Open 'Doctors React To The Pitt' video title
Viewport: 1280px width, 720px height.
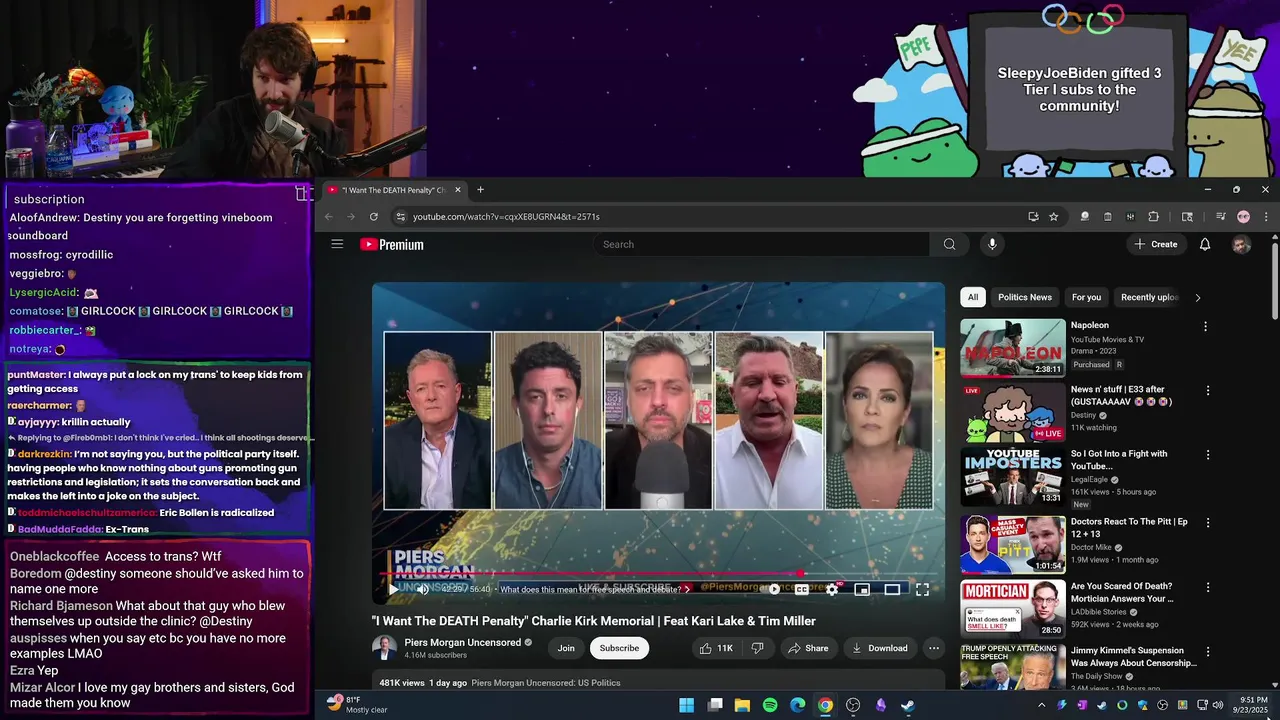click(x=1129, y=528)
